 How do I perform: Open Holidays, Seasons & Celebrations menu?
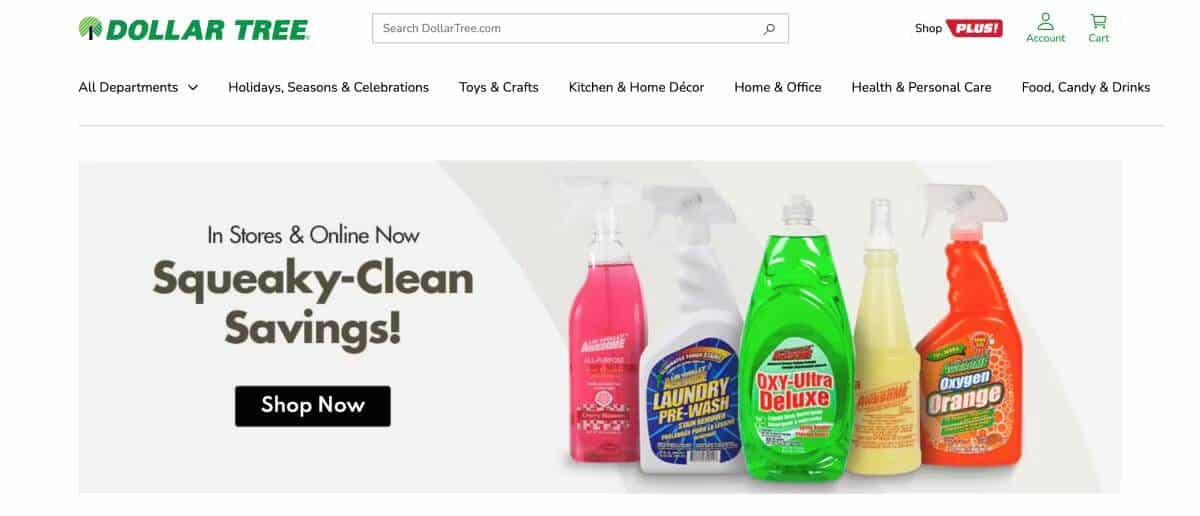328,87
